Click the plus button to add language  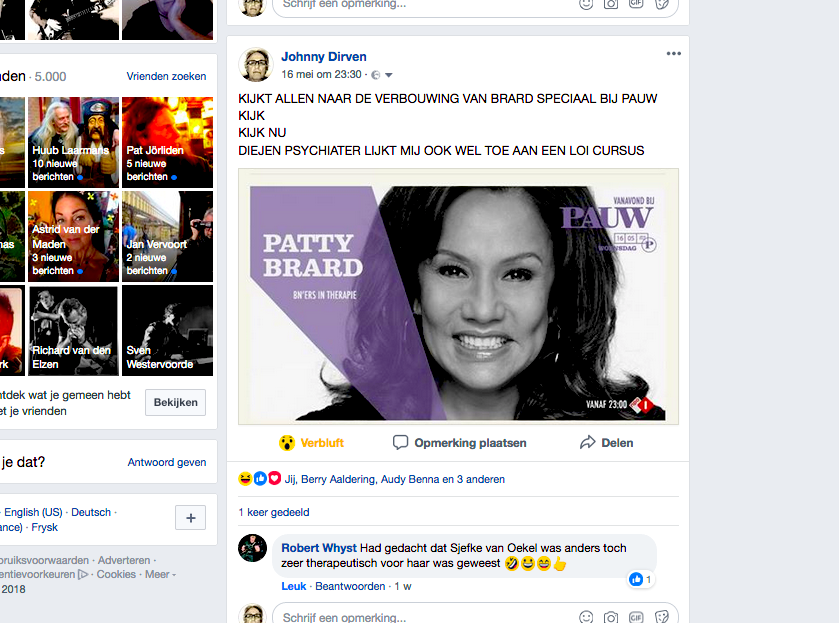[190, 517]
